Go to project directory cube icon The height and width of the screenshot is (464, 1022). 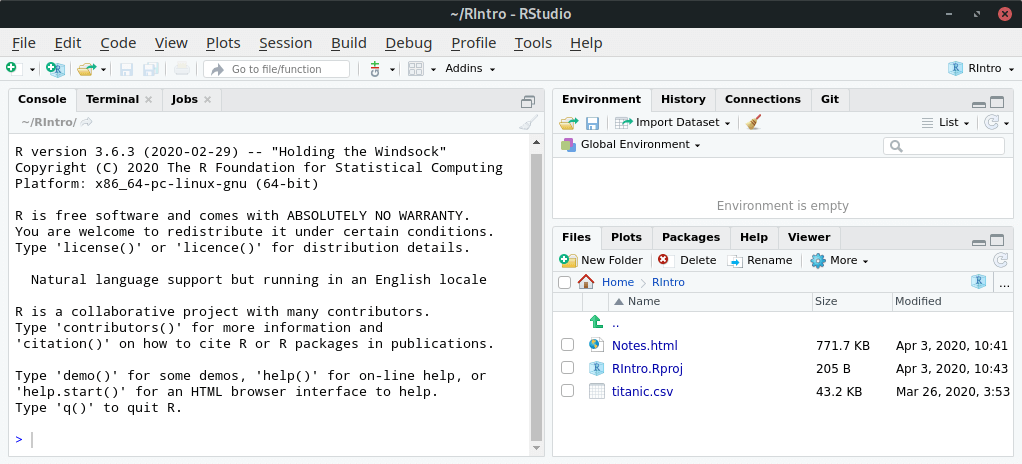[x=978, y=282]
